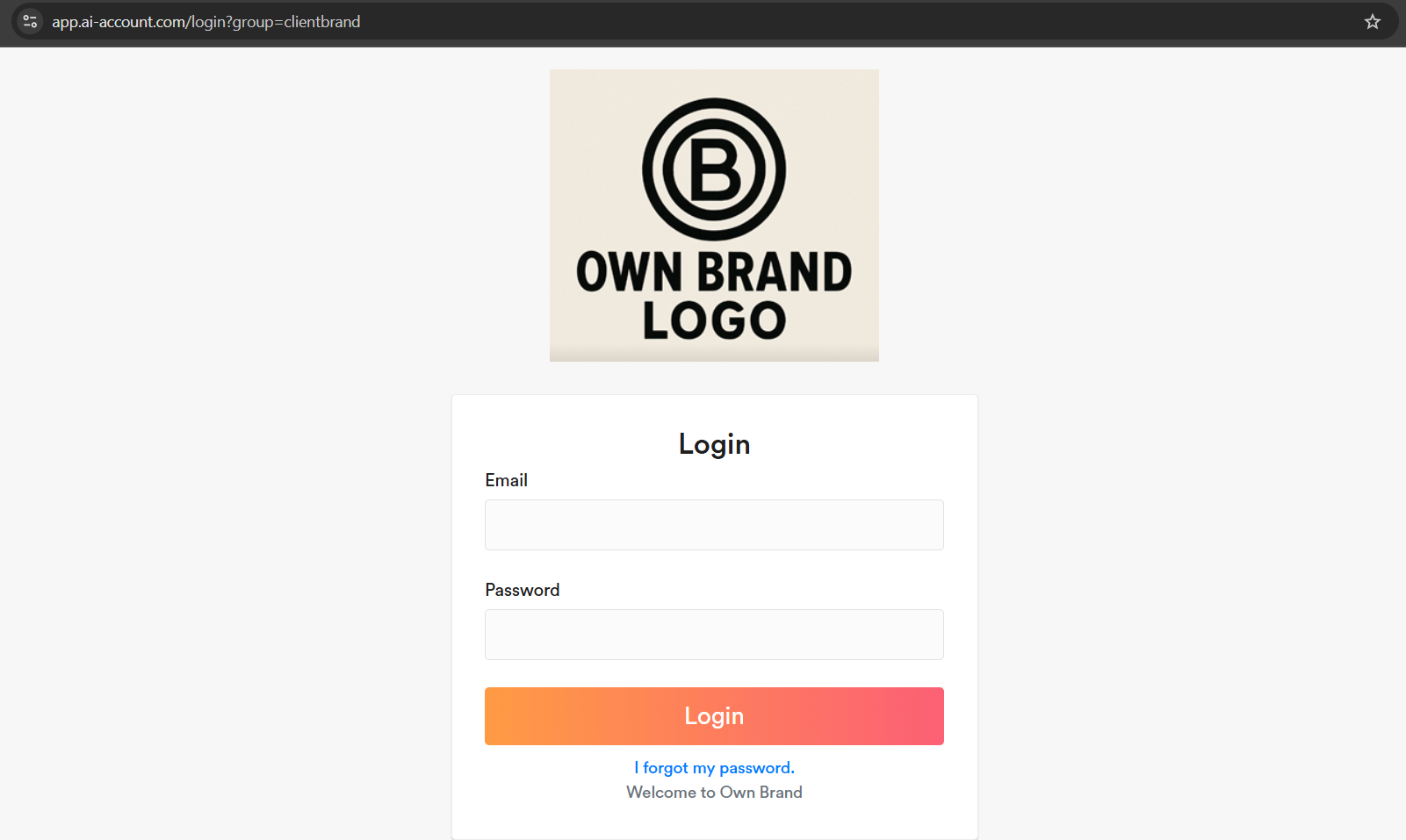The height and width of the screenshot is (840, 1406).
Task: Click empty address bar space left of star
Action: 878,22
